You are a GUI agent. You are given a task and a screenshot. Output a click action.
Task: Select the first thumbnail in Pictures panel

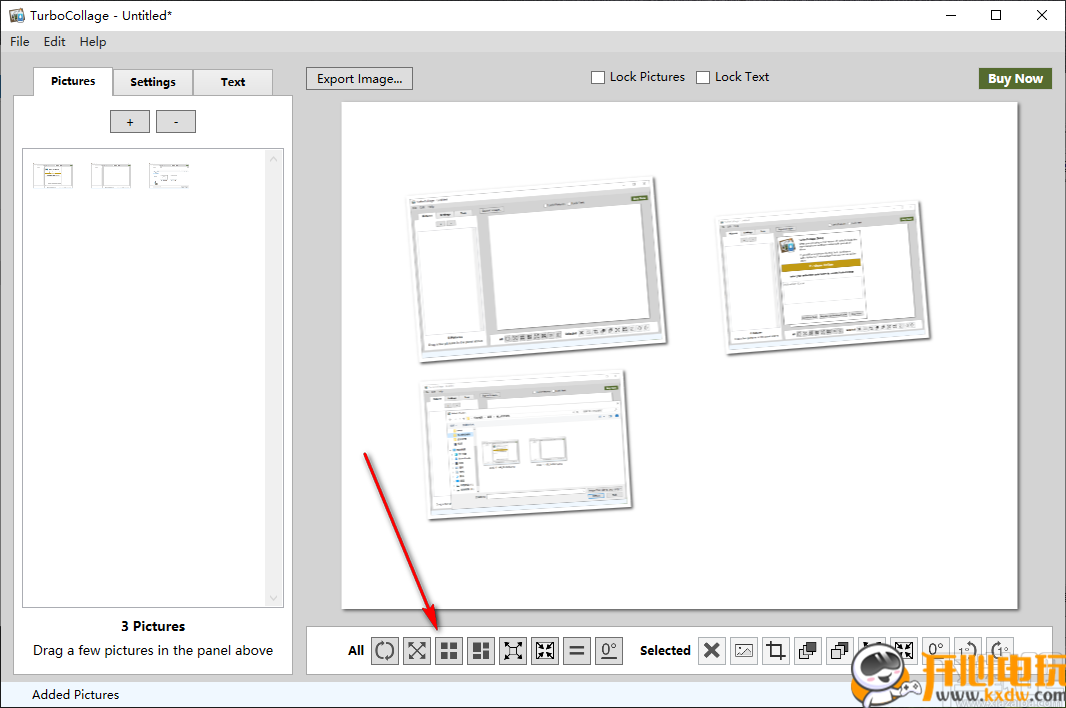[53, 176]
